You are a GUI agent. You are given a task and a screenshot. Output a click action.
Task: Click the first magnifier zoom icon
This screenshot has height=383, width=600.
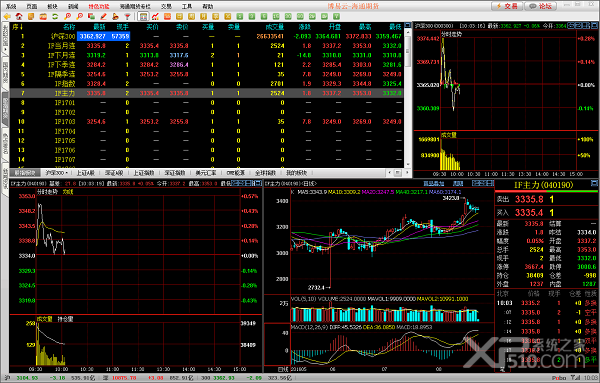[x=67, y=16]
